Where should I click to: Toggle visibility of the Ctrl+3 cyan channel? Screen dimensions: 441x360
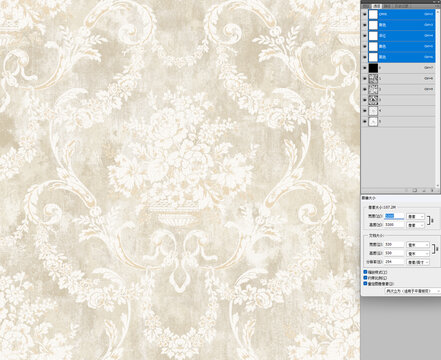click(364, 25)
